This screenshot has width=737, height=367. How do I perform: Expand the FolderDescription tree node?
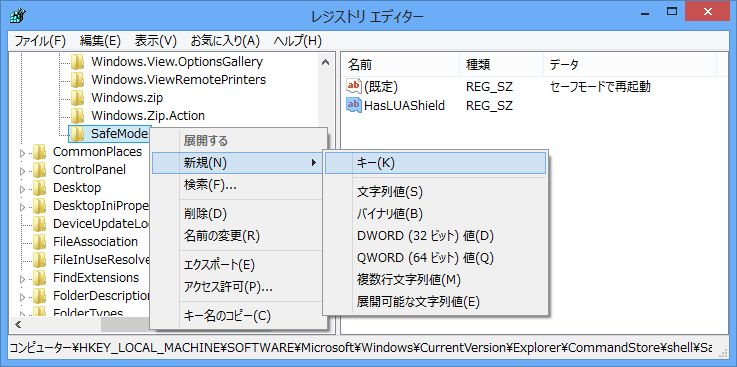coord(23,297)
